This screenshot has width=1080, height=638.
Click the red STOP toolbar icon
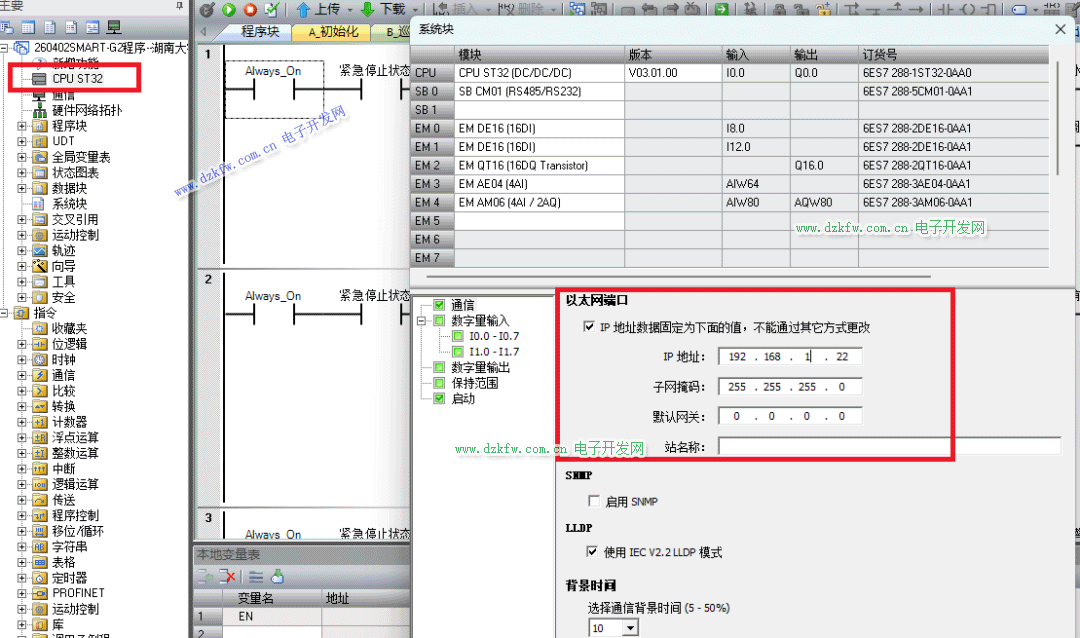pyautogui.click(x=250, y=10)
